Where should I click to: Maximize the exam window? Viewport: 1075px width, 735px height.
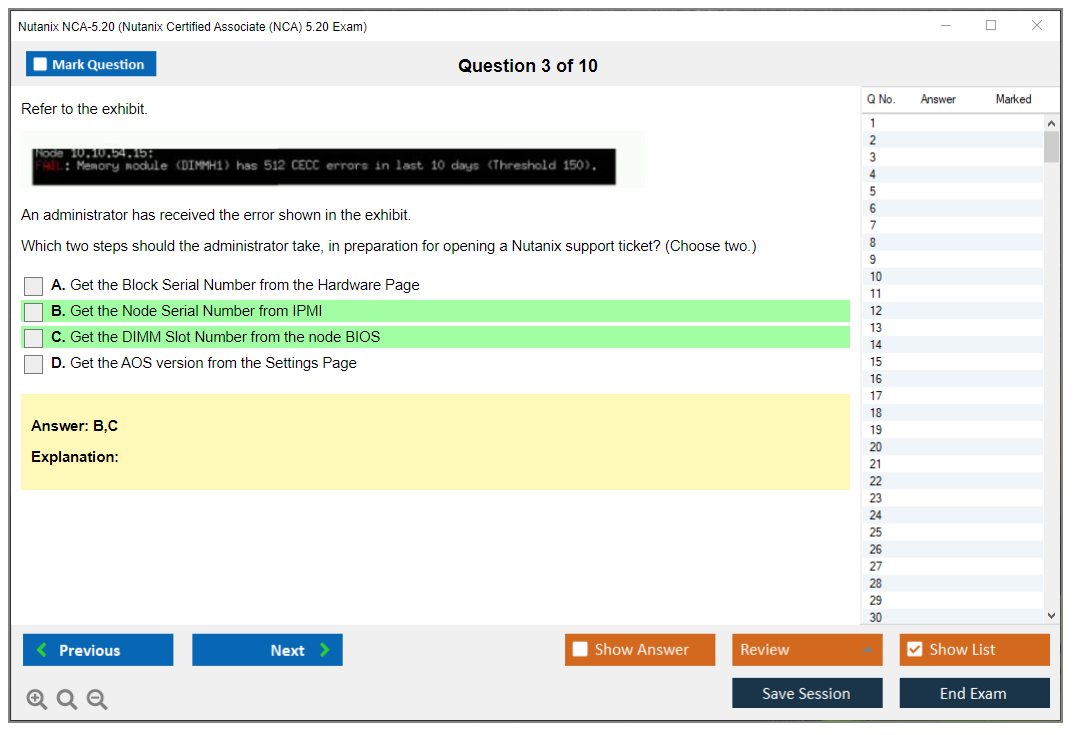click(x=991, y=26)
